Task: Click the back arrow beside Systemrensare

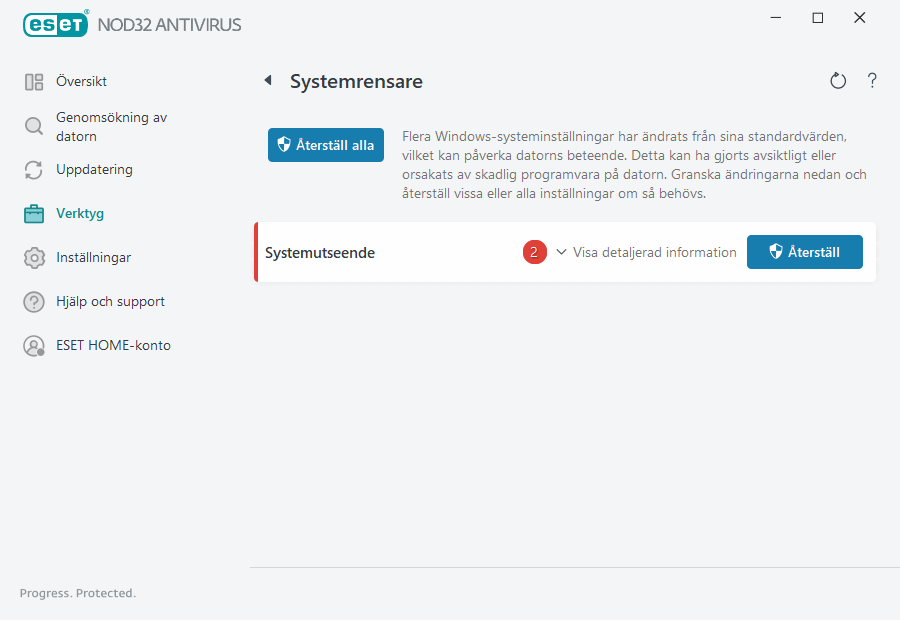Action: click(x=267, y=80)
